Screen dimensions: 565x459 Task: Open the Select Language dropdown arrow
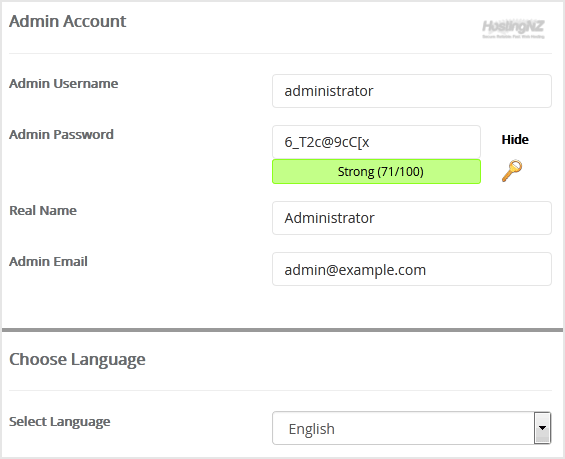[542, 428]
